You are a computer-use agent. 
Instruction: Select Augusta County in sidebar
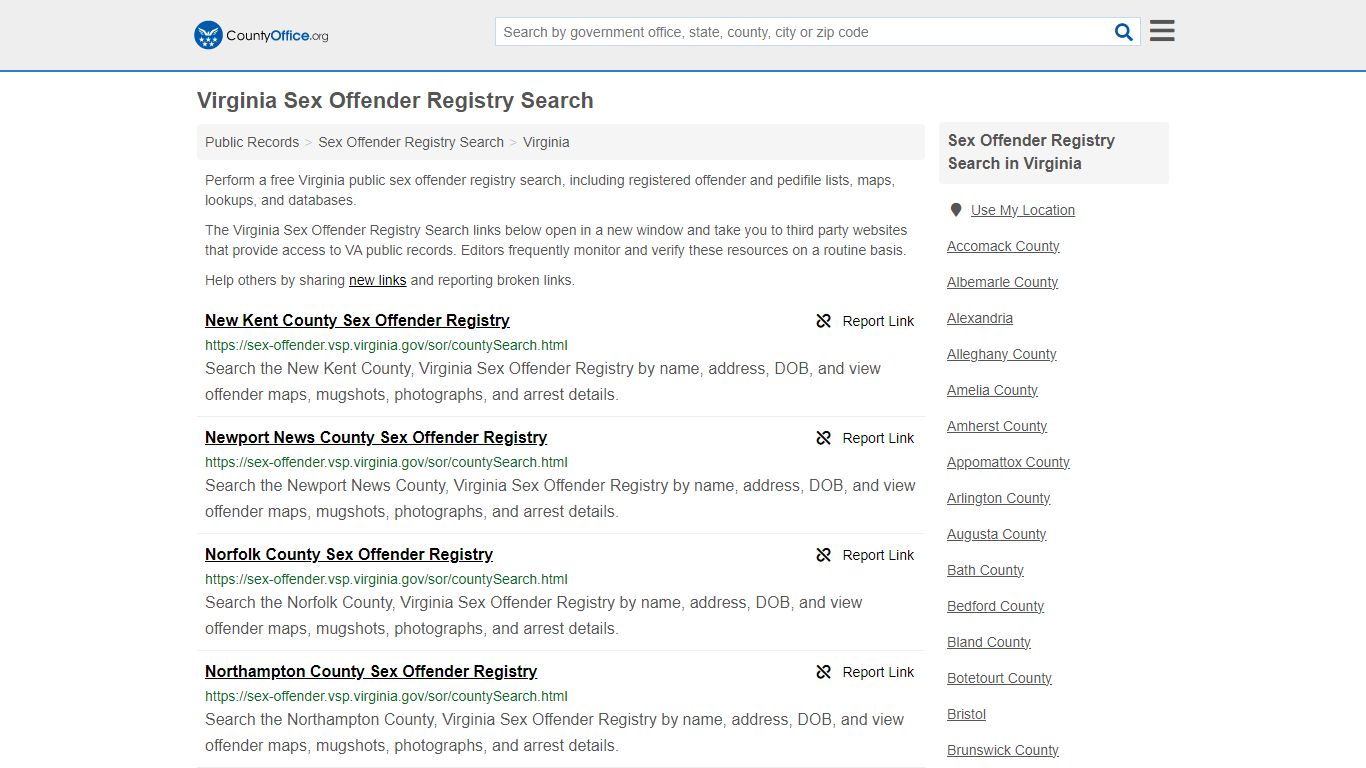pos(996,534)
